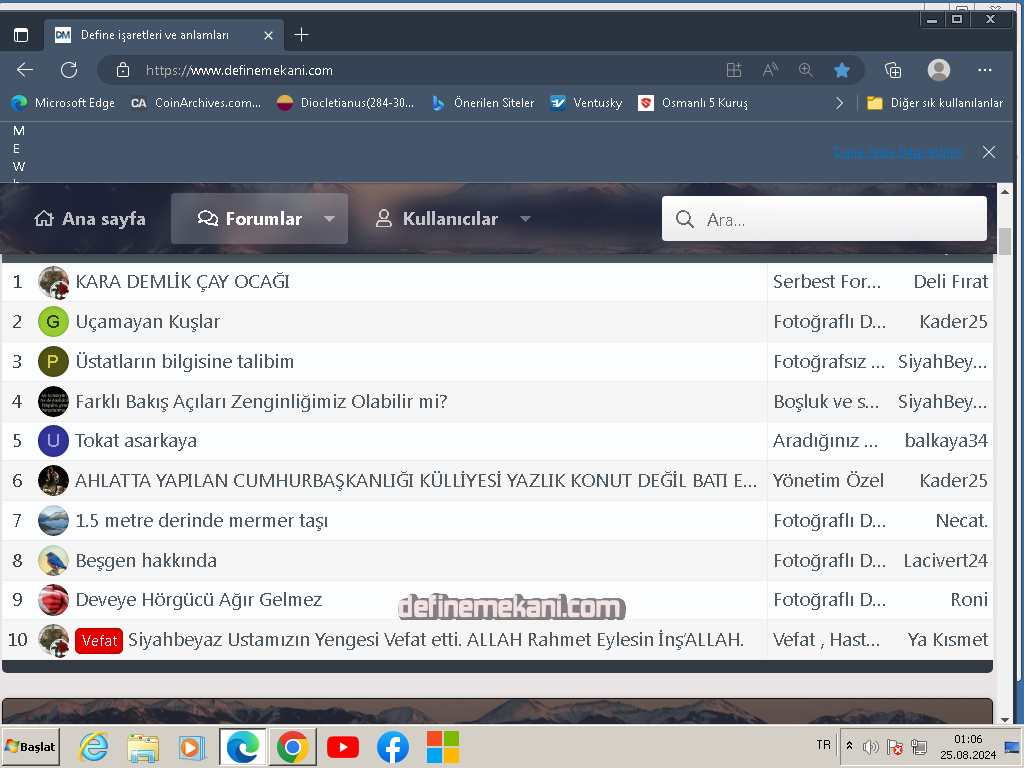Open the Edge three-dot settings menu
Viewport: 1024px width, 768px height.
tap(984, 70)
